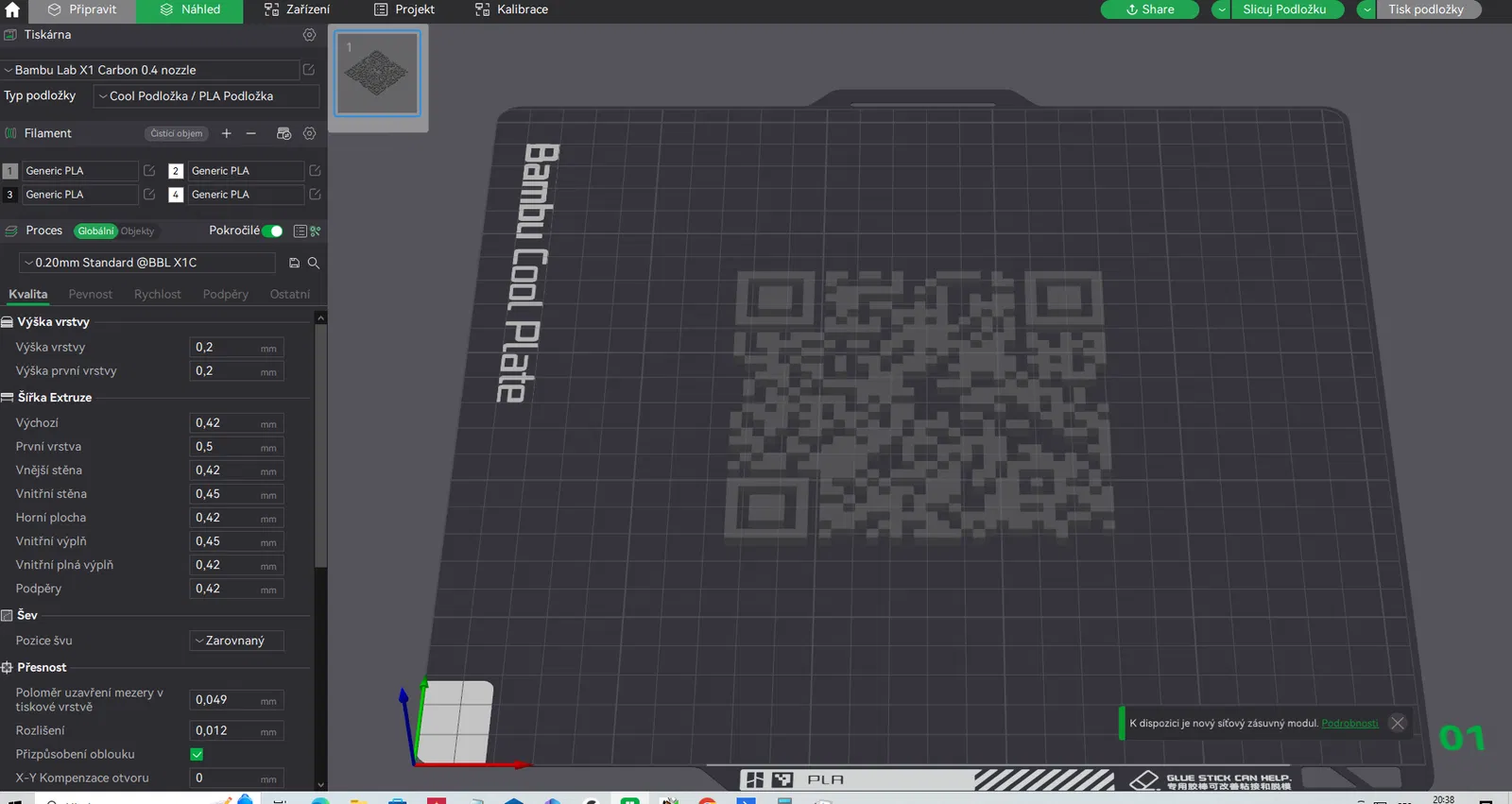Select the Pevnost settings tab
The width and height of the screenshot is (1512, 804).
[91, 295]
